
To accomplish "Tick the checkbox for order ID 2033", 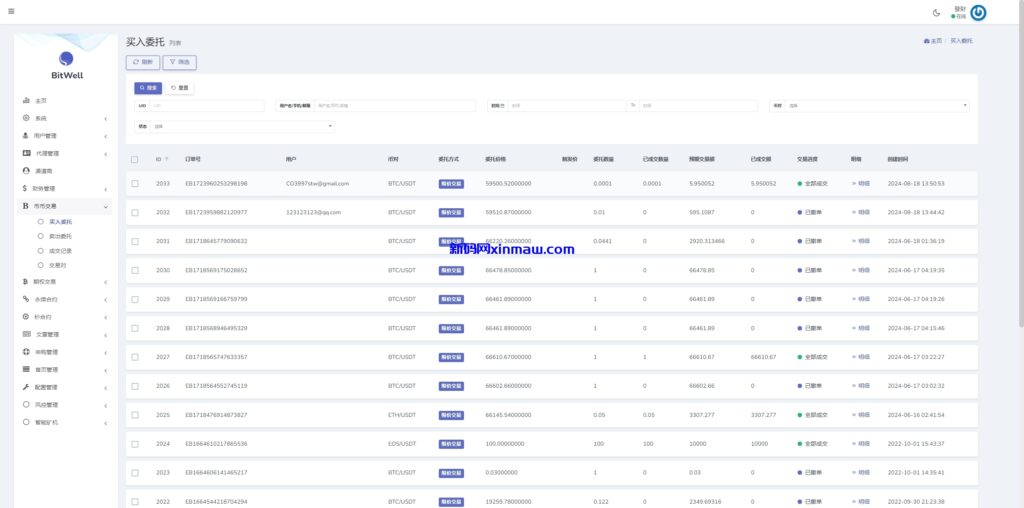I will click(x=135, y=184).
